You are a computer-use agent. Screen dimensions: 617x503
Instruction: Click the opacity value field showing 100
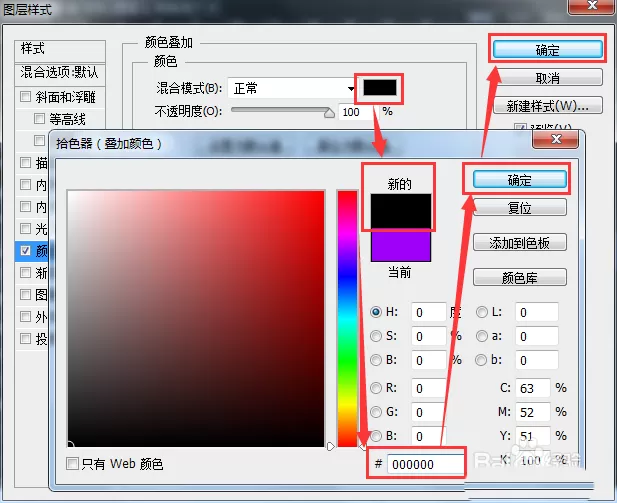coord(356,112)
